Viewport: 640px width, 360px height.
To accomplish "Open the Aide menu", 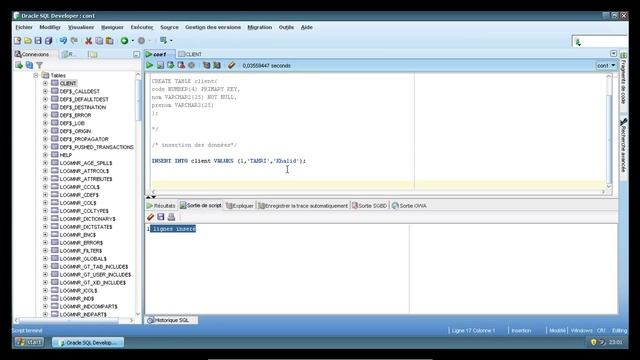I will coord(307,27).
